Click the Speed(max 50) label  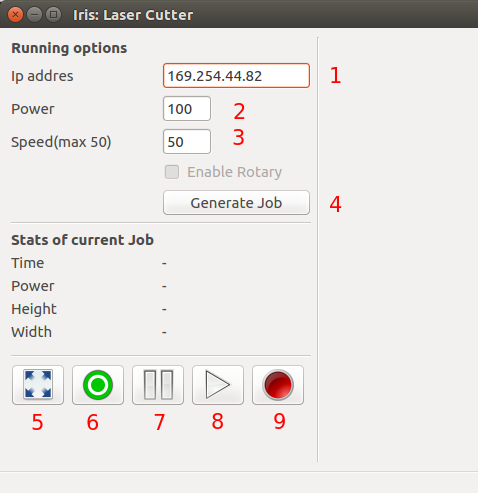[x=61, y=142]
